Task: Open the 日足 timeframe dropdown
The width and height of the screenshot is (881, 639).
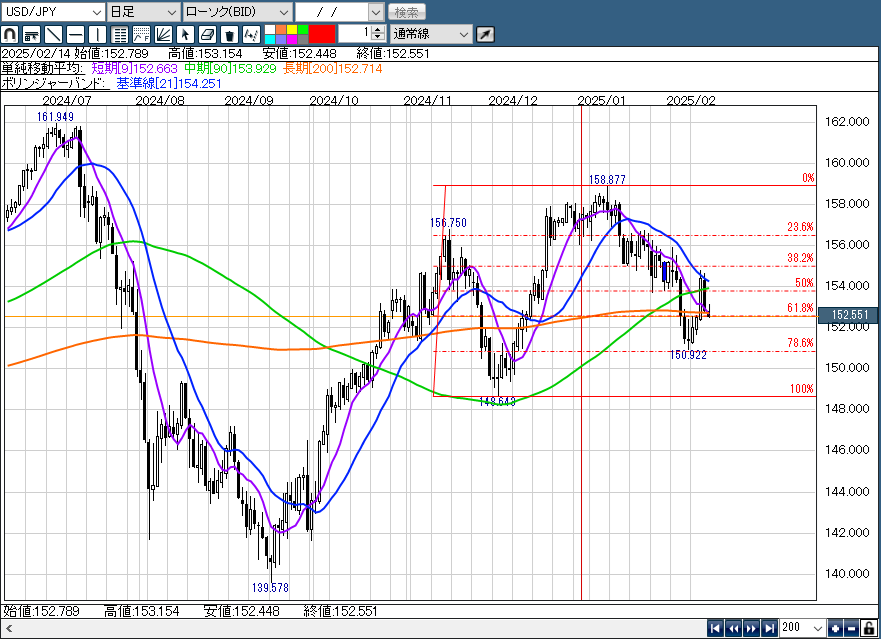Action: 143,12
